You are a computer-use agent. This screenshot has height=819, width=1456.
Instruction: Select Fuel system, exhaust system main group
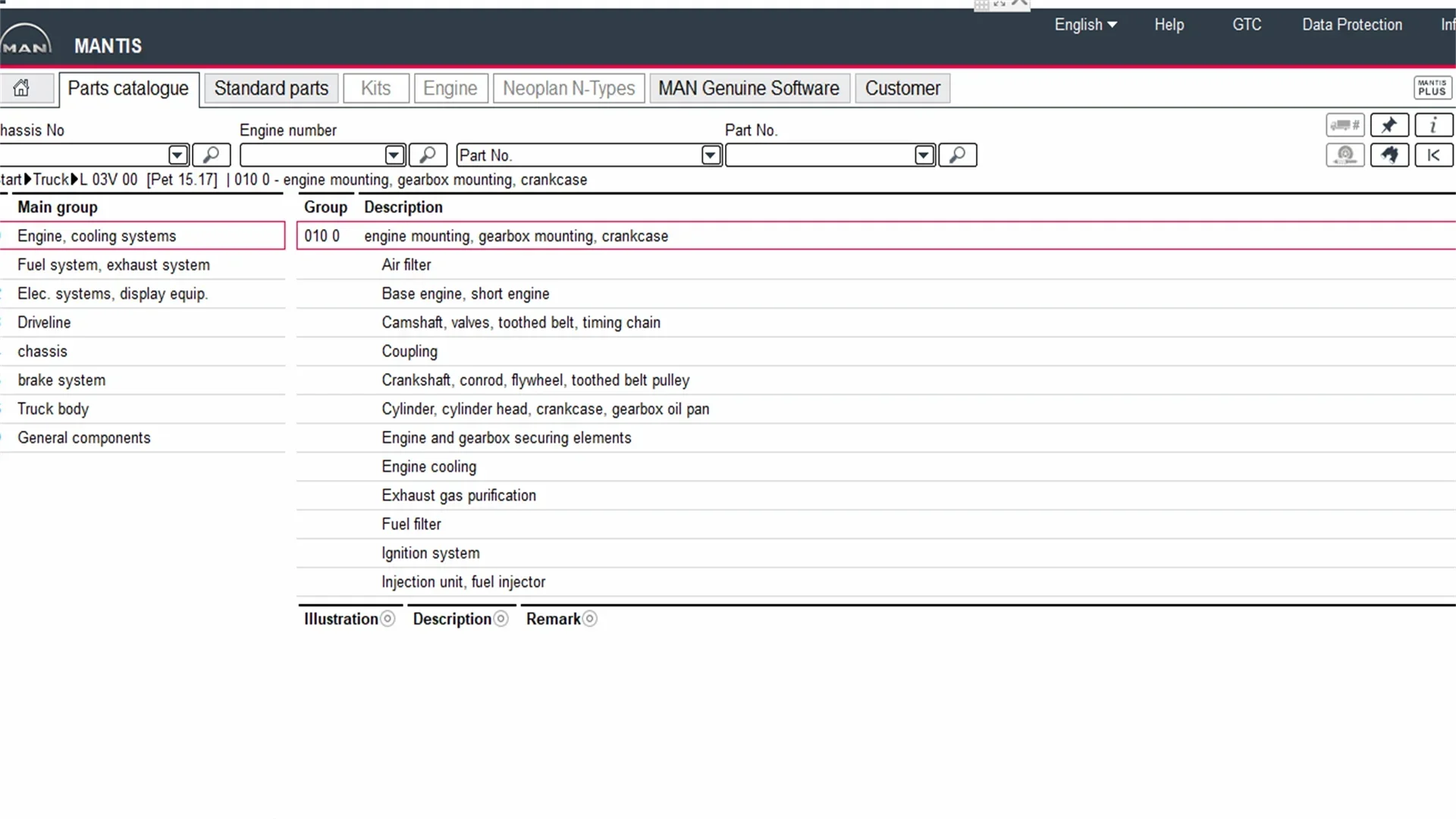[x=114, y=265]
